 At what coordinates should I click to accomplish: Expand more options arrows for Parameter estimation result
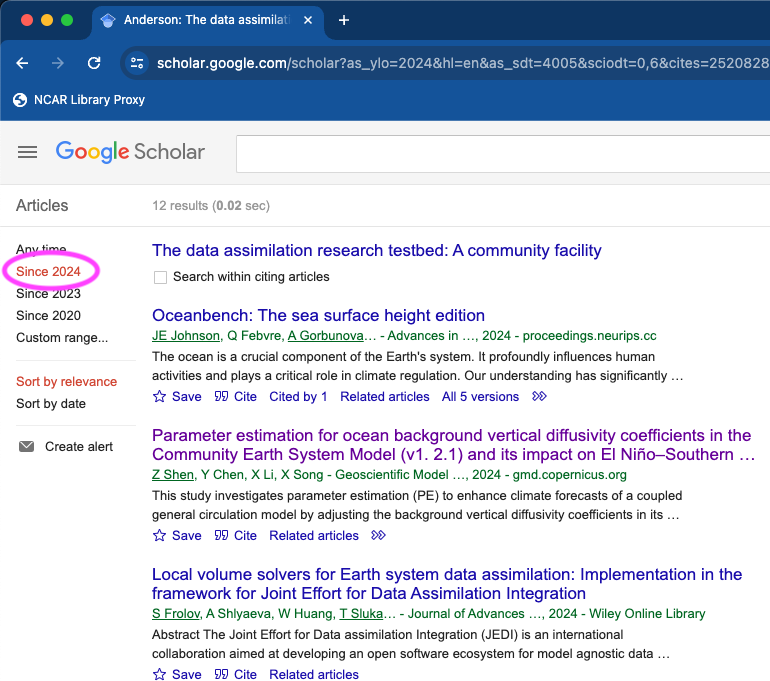pyautogui.click(x=378, y=536)
